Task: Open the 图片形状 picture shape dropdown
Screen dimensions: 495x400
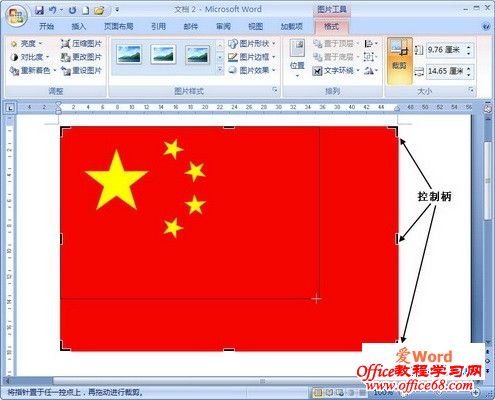Action: (252, 44)
